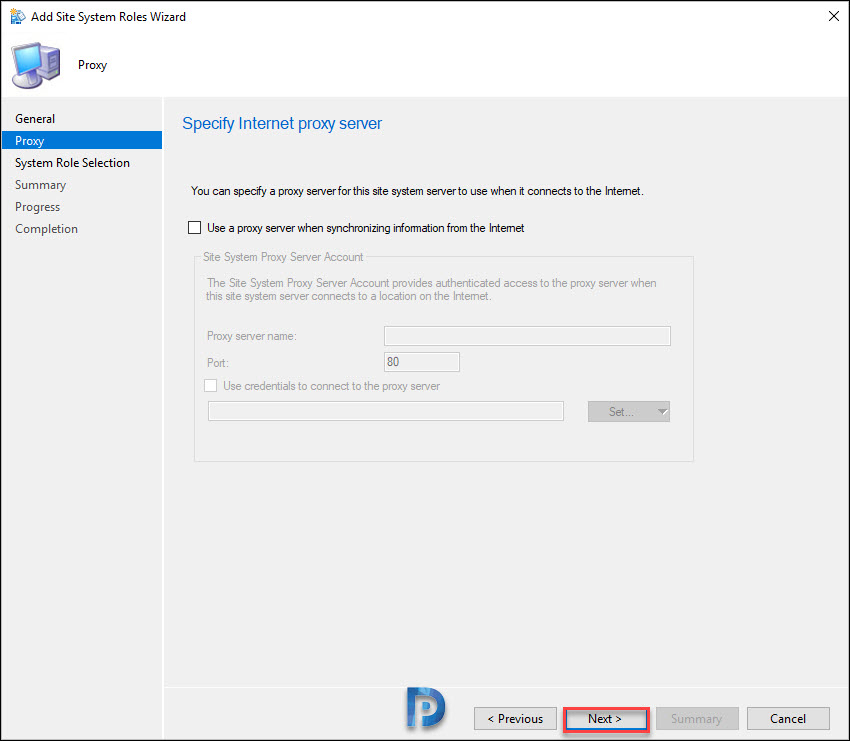Go back with the < Previous button
This screenshot has width=850, height=741.
point(515,719)
